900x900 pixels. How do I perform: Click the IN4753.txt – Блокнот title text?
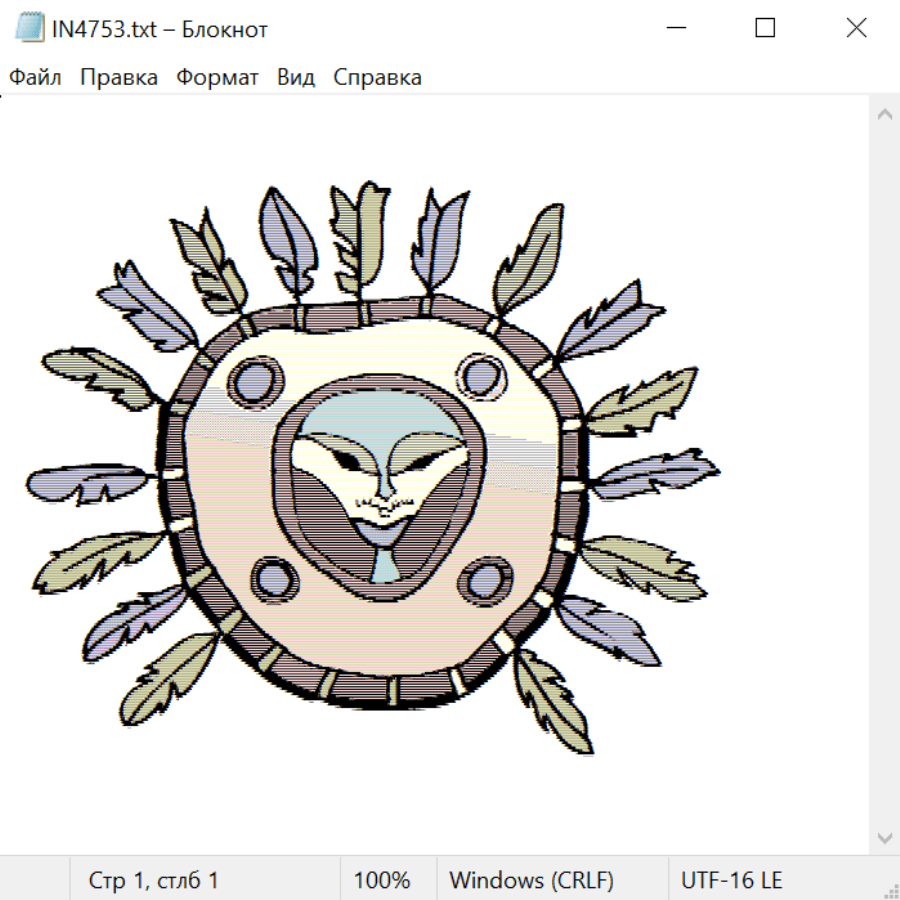pyautogui.click(x=160, y=29)
